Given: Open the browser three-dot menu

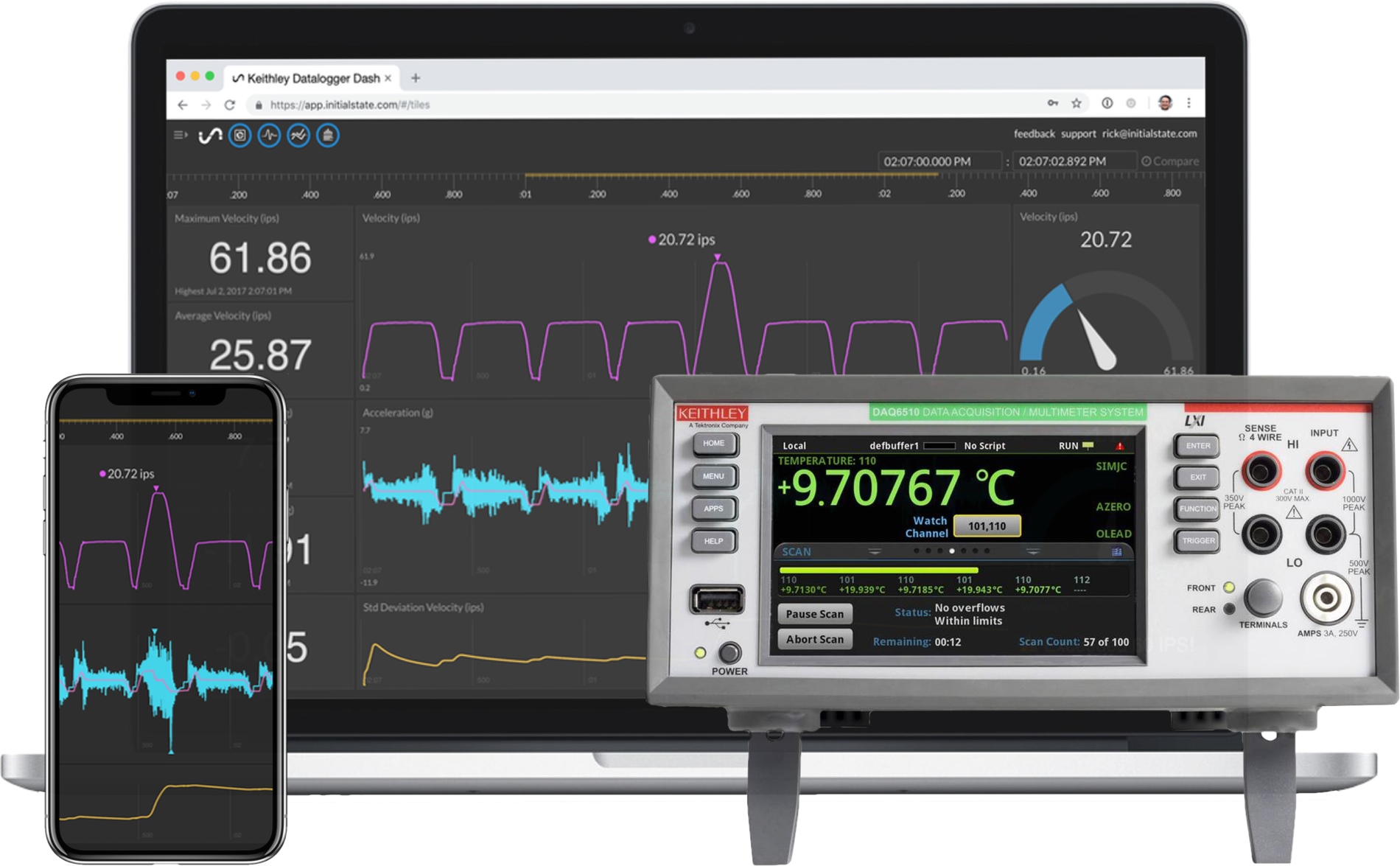Looking at the screenshot, I should point(1189,104).
